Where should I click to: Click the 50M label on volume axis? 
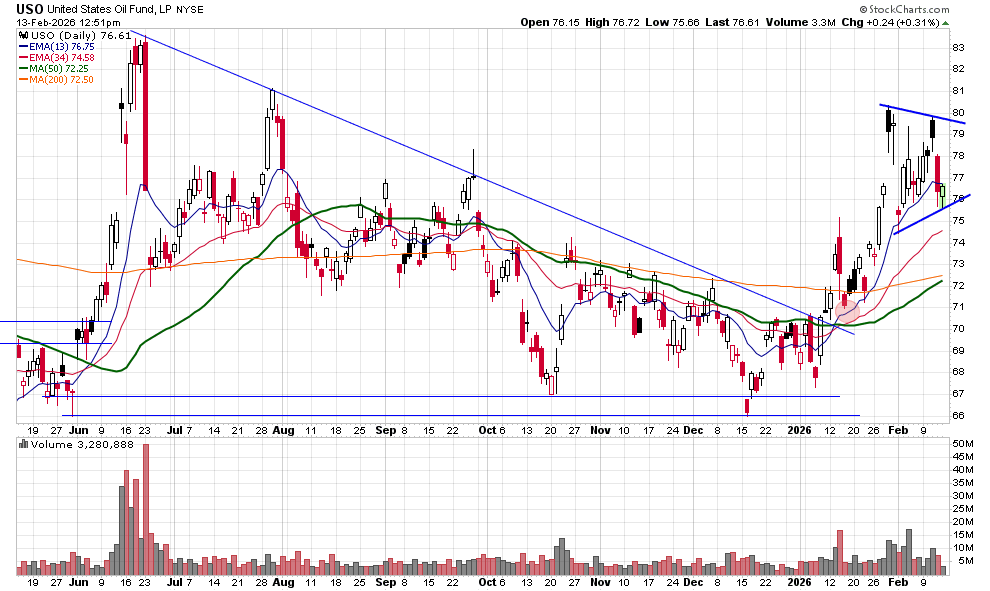(961, 443)
